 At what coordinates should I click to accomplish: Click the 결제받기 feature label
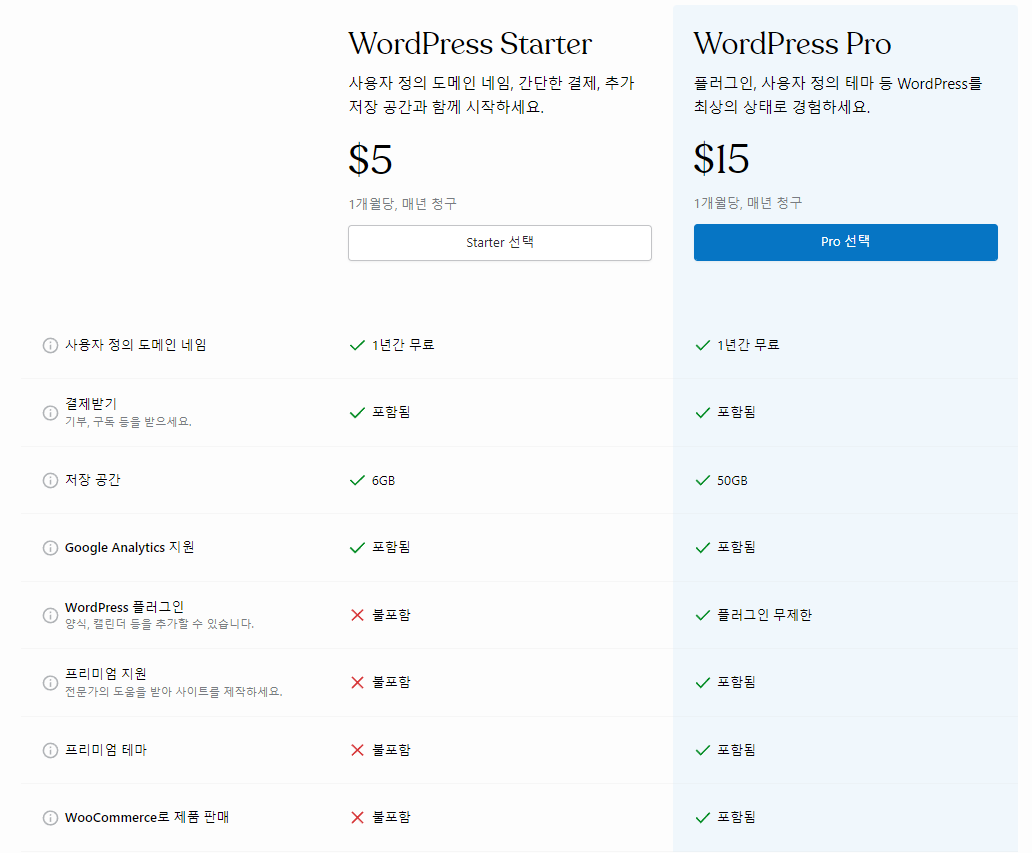[91, 403]
